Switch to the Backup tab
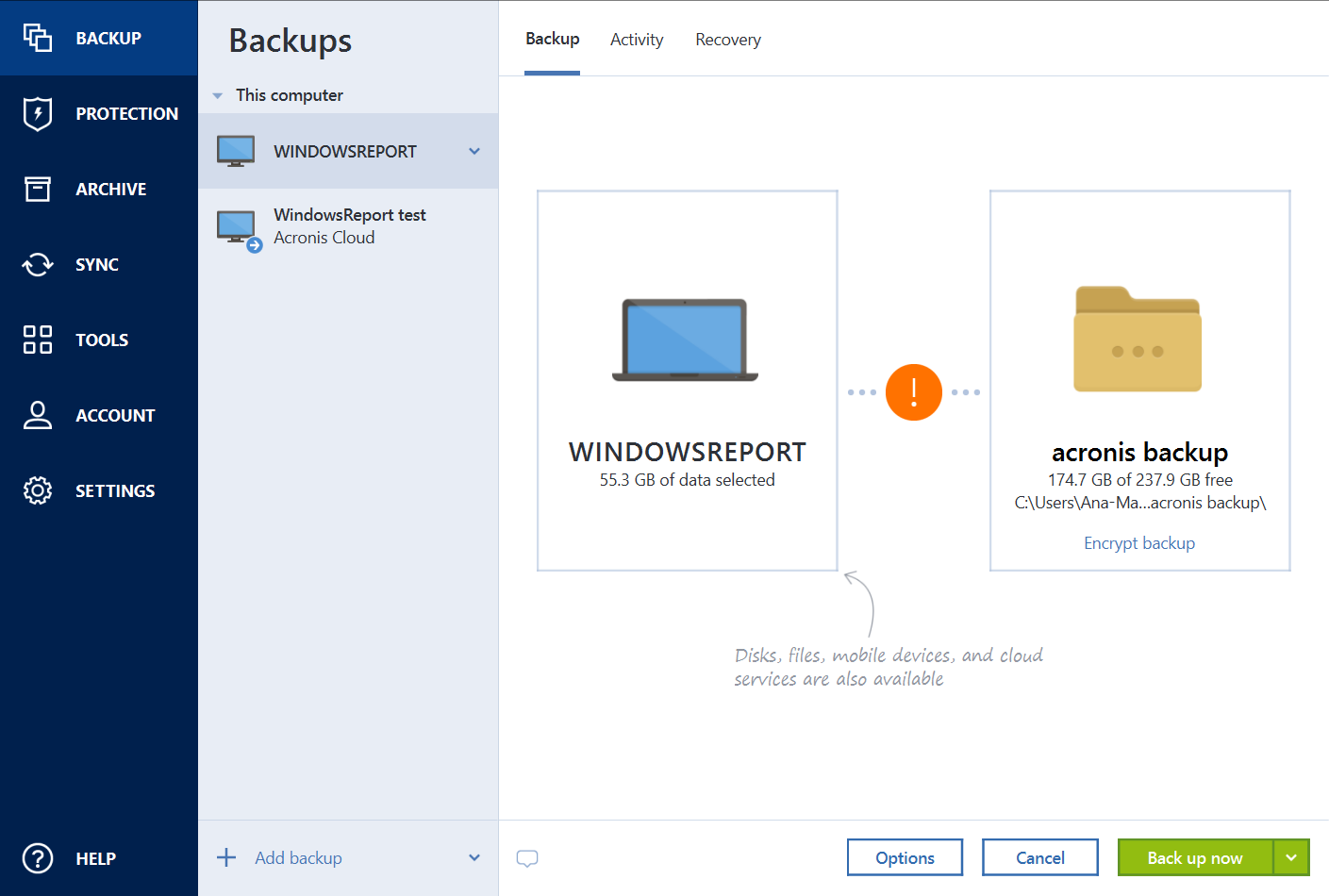Viewport: 1329px width, 896px height. point(553,39)
